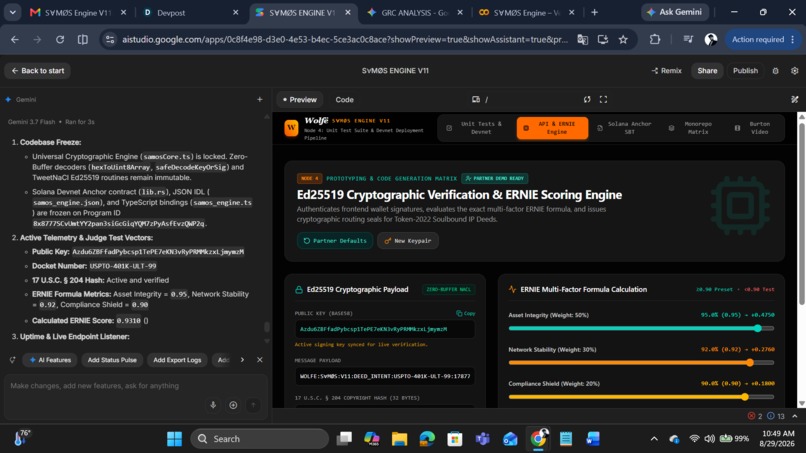The image size is (806, 453).
Task: Click the lightbulb suggestions icon
Action: coord(12,360)
